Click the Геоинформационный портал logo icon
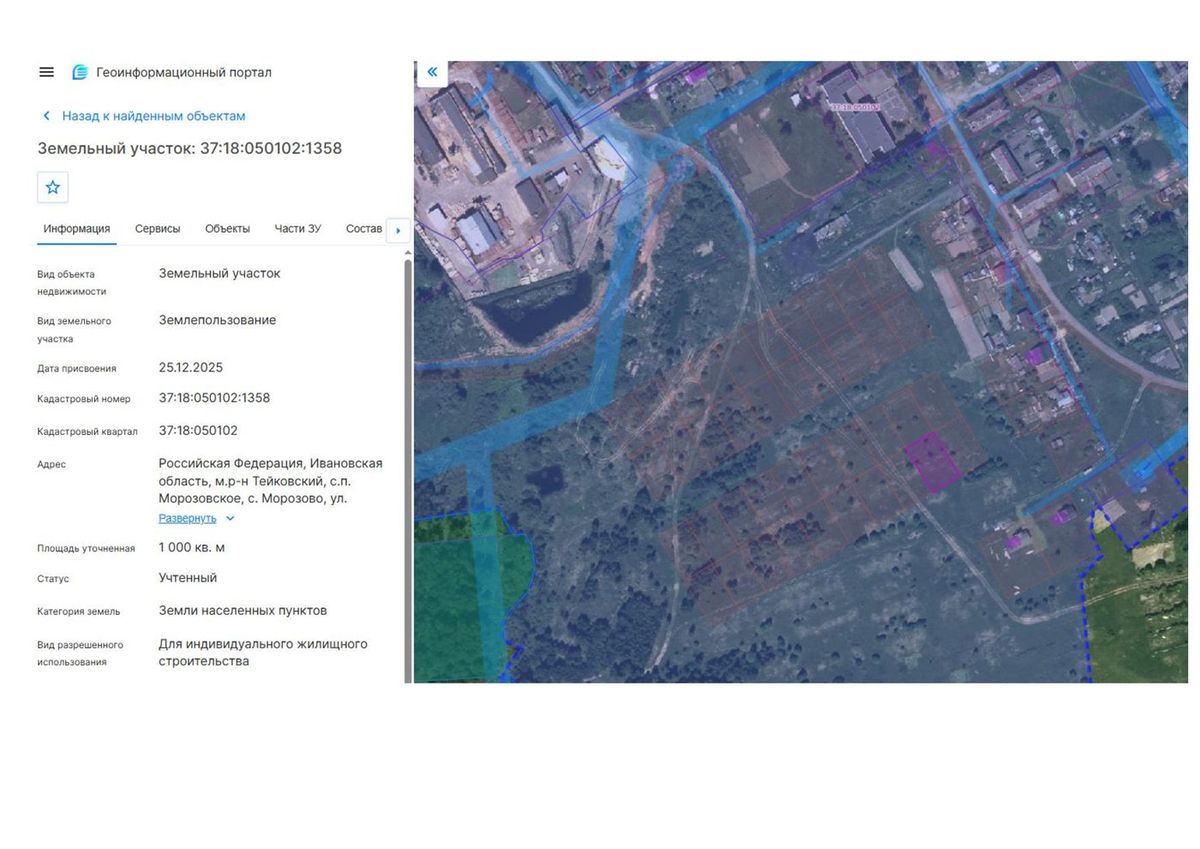1200x849 pixels. tap(80, 72)
